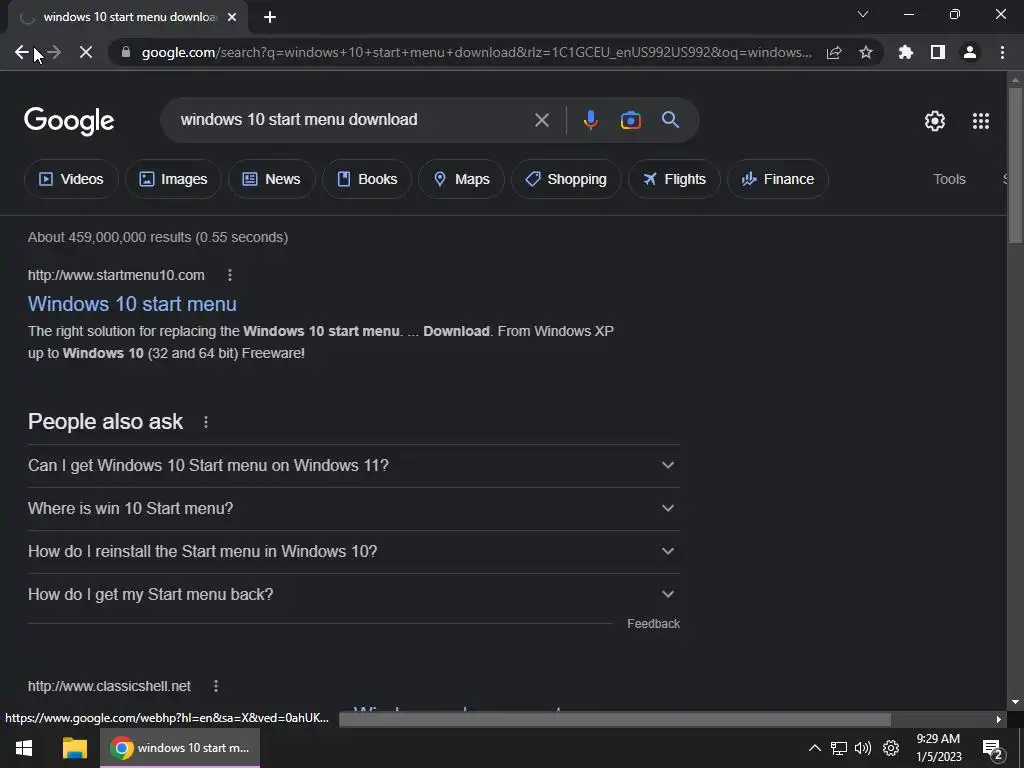Open taskbar clock 9:29 AM
This screenshot has width=1024, height=768.
pos(938,748)
